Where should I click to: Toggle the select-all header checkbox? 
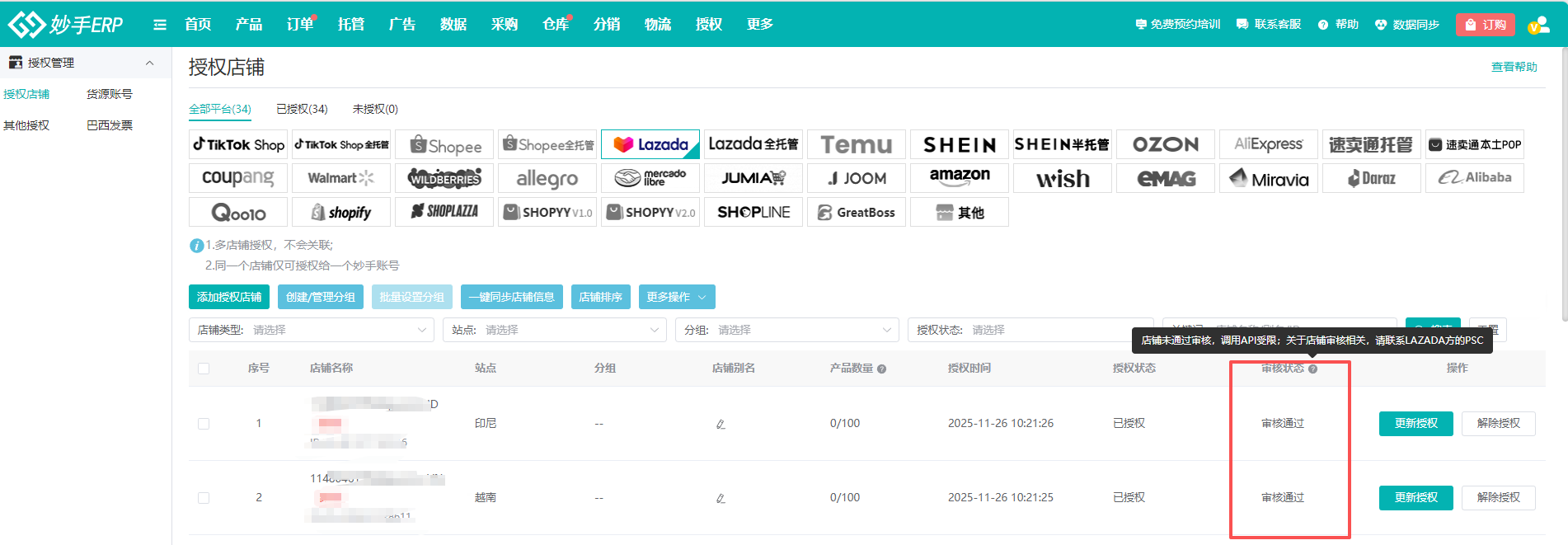204,369
